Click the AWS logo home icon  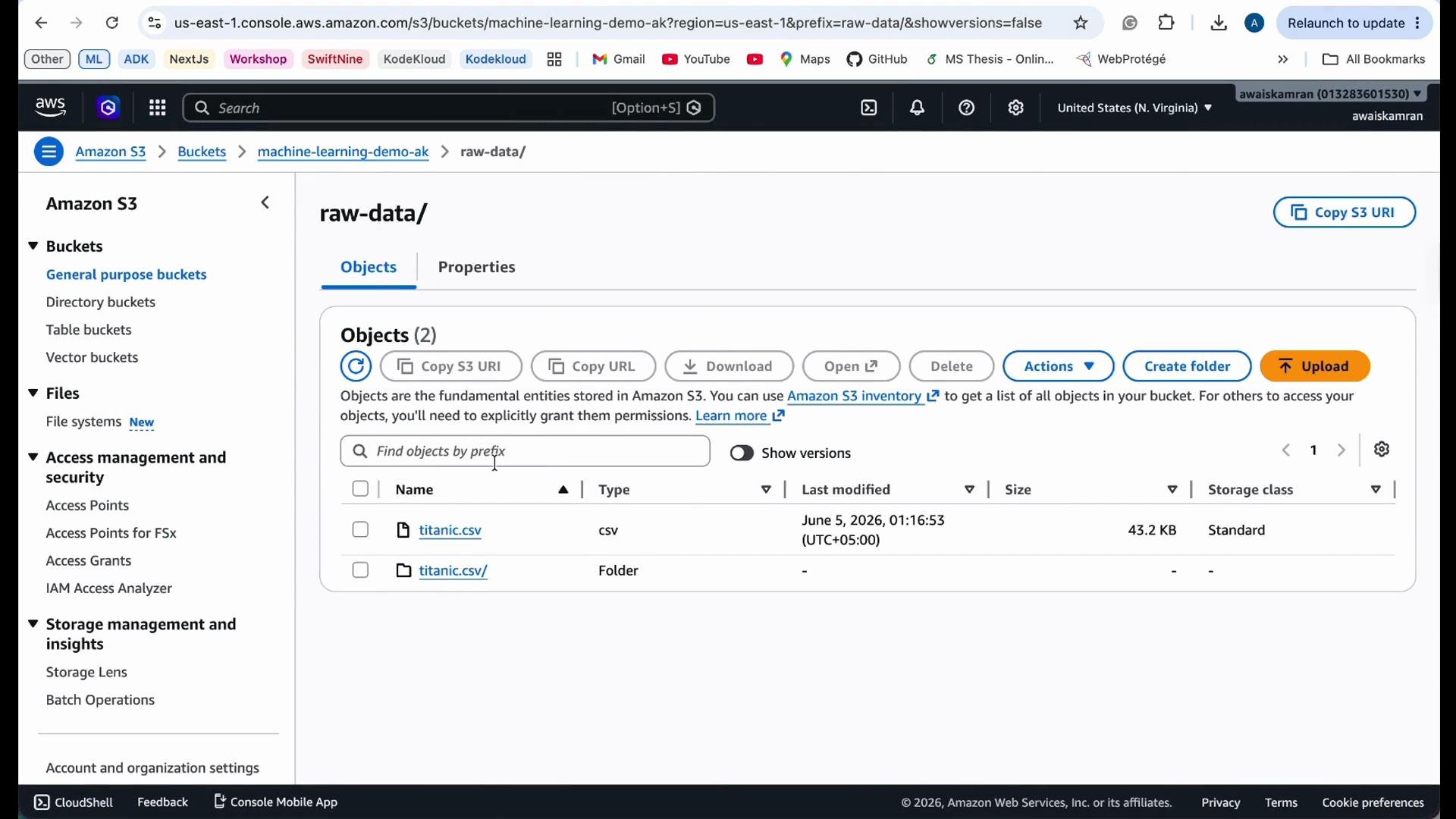point(51,108)
